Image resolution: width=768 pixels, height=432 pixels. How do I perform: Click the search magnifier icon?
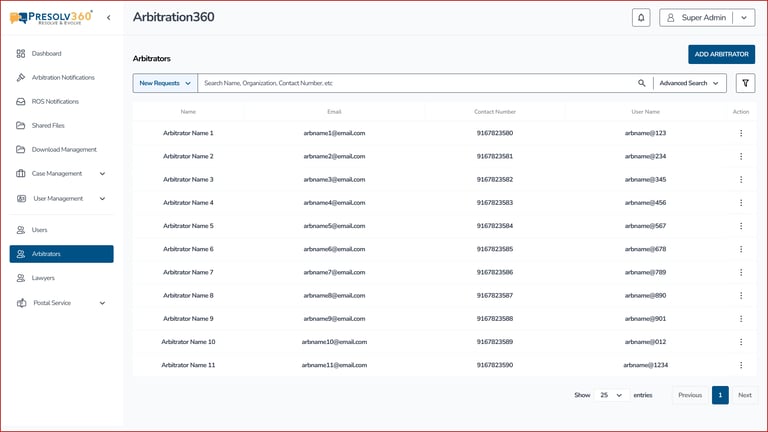click(x=642, y=83)
